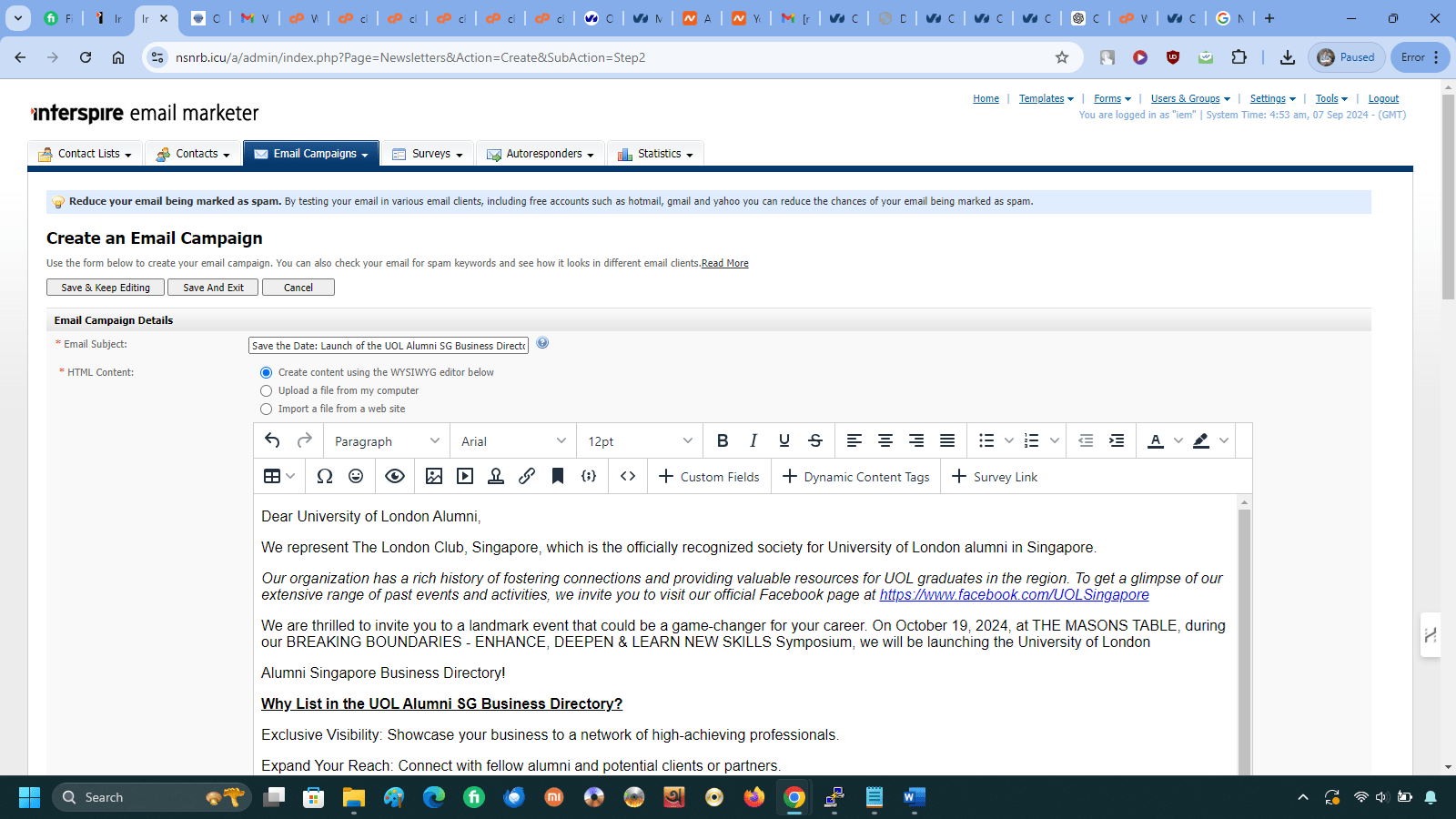Open the 12pt font size dropdown
The height and width of the screenshot is (819, 1456).
click(x=640, y=441)
